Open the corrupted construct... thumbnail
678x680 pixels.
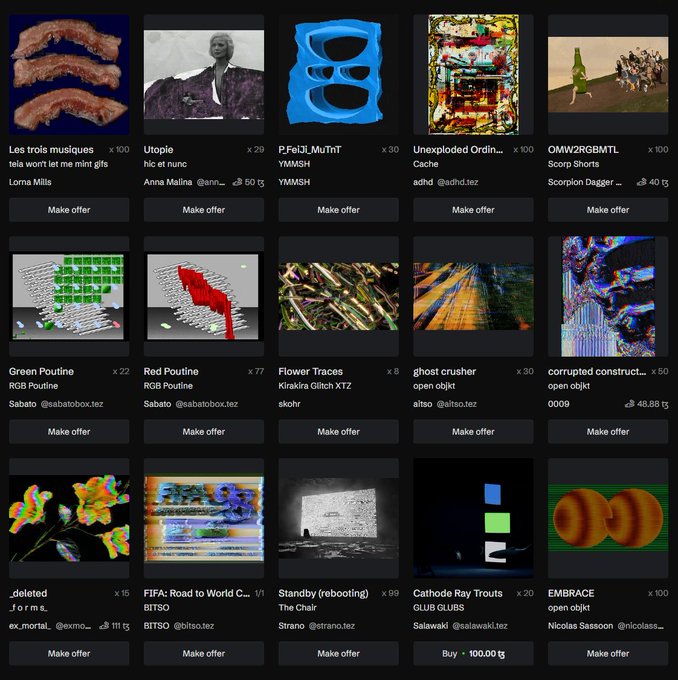point(608,296)
